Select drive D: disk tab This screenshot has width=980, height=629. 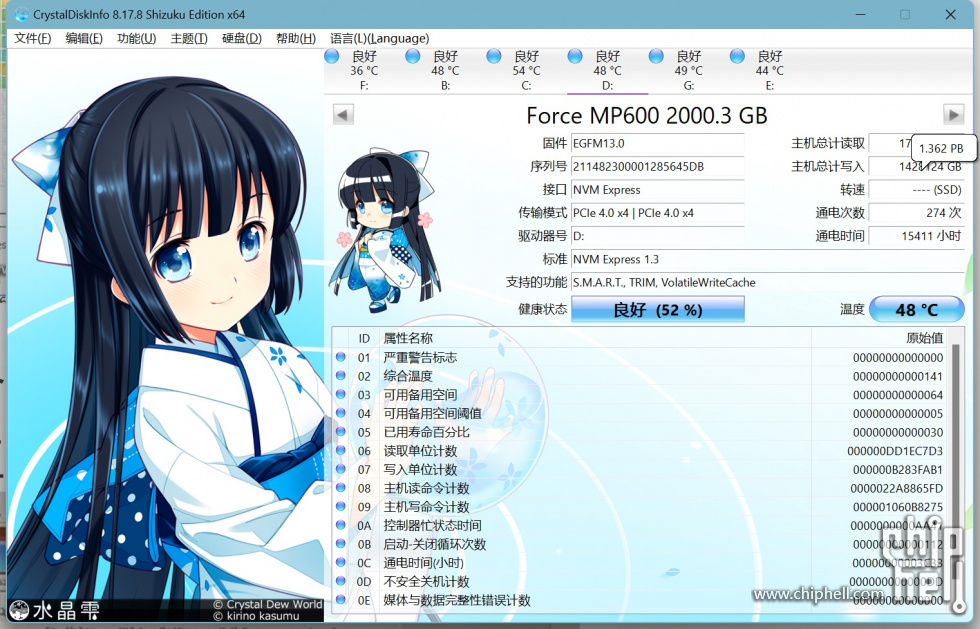click(608, 71)
